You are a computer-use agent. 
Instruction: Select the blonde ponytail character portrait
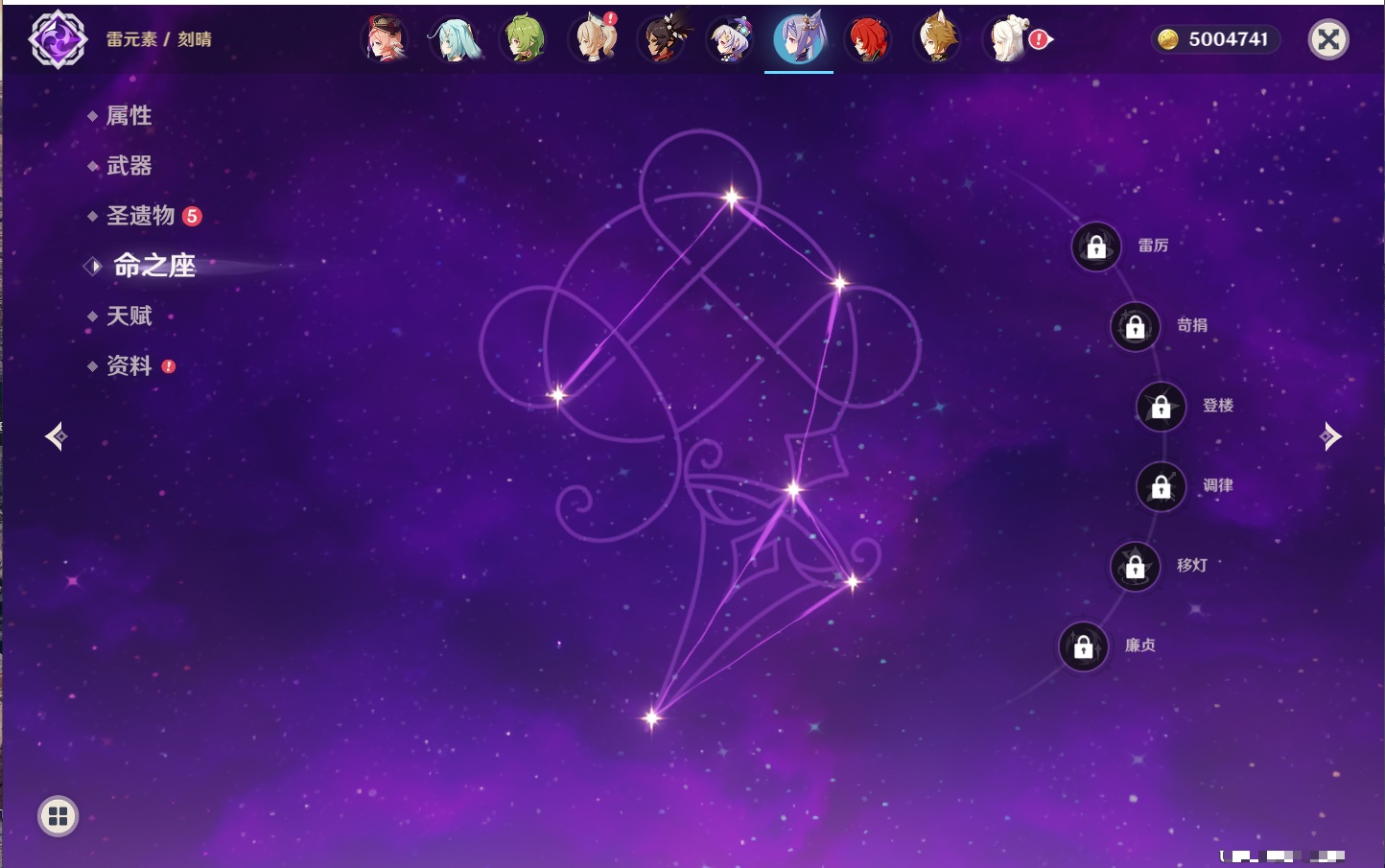tap(594, 39)
